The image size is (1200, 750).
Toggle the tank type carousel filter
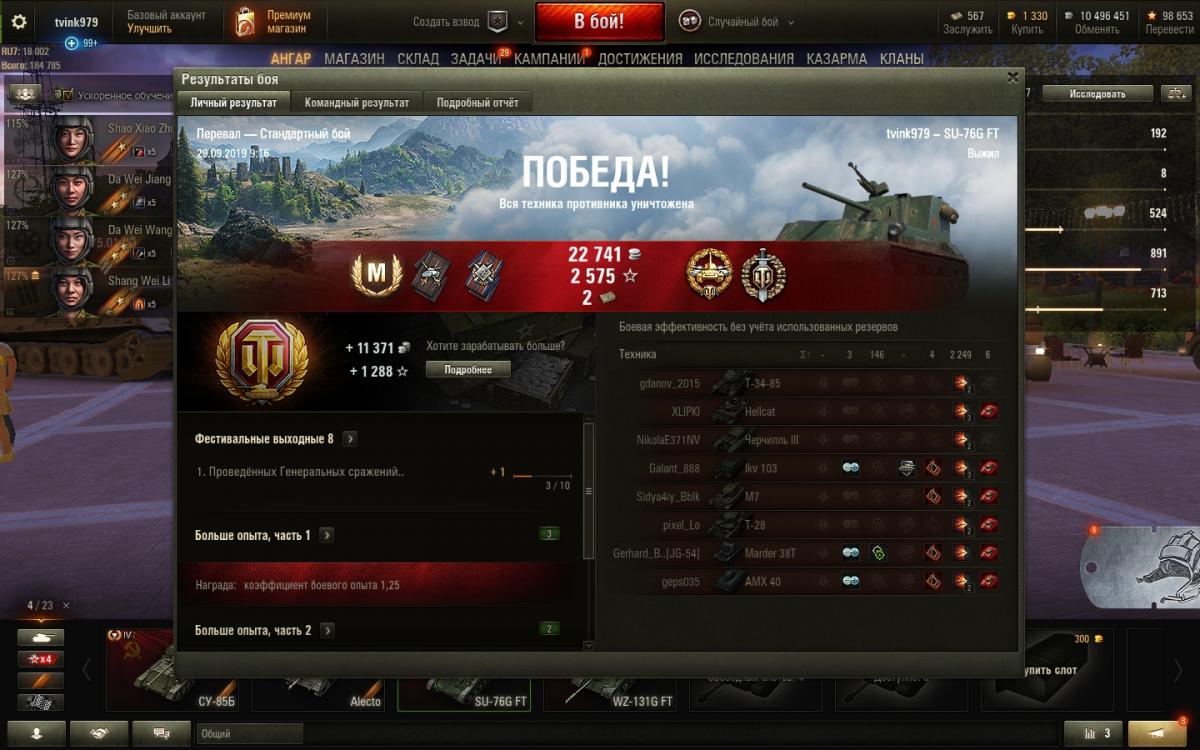tap(41, 637)
